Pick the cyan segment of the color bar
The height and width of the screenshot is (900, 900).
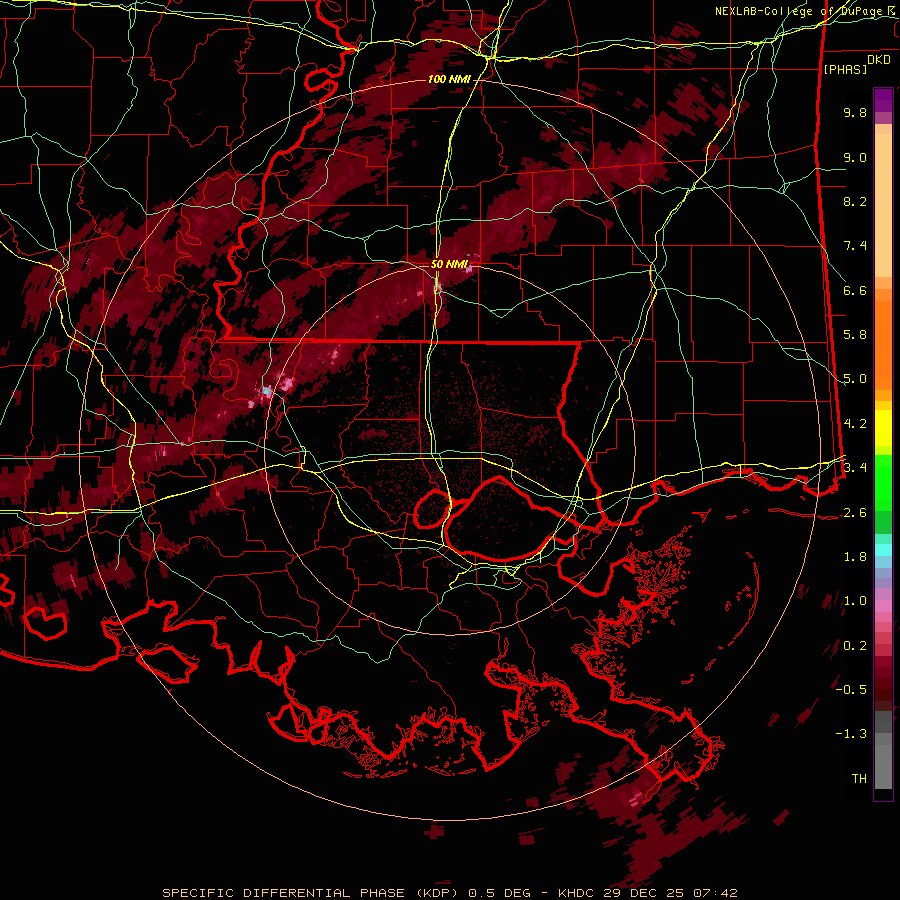click(x=883, y=550)
